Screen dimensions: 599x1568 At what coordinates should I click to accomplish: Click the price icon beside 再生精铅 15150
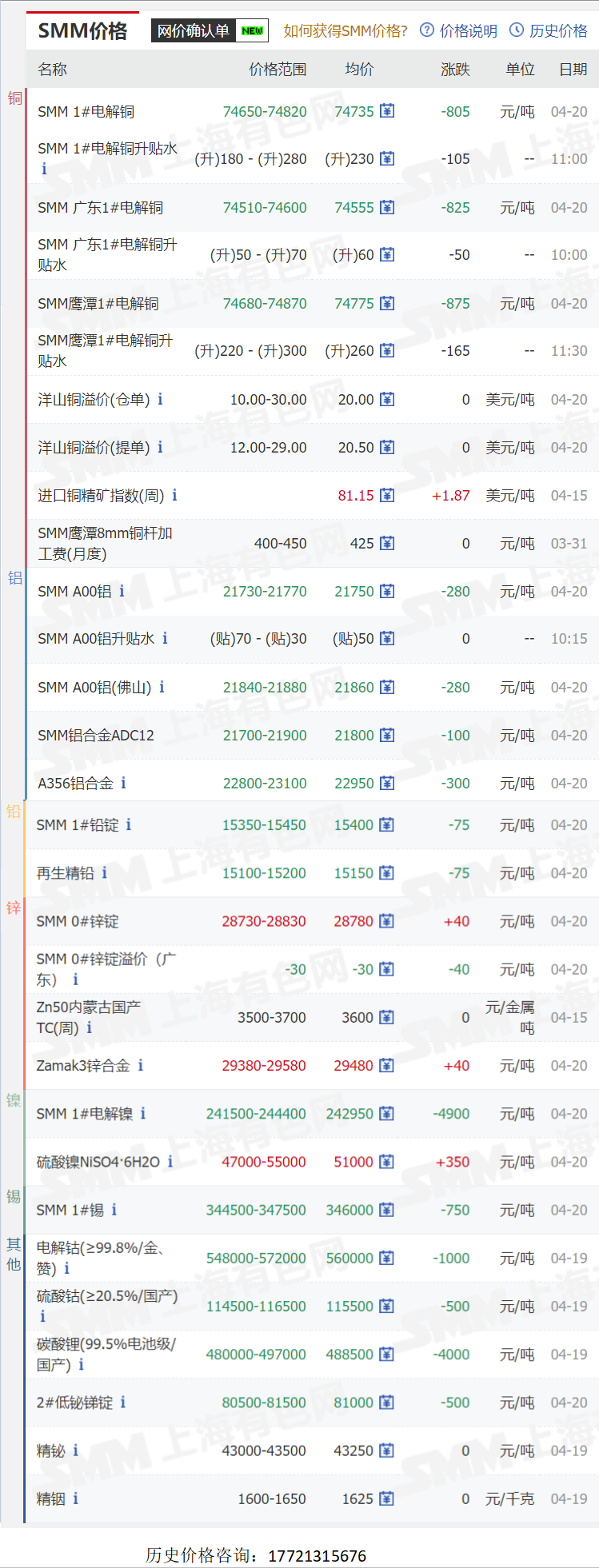click(x=386, y=873)
